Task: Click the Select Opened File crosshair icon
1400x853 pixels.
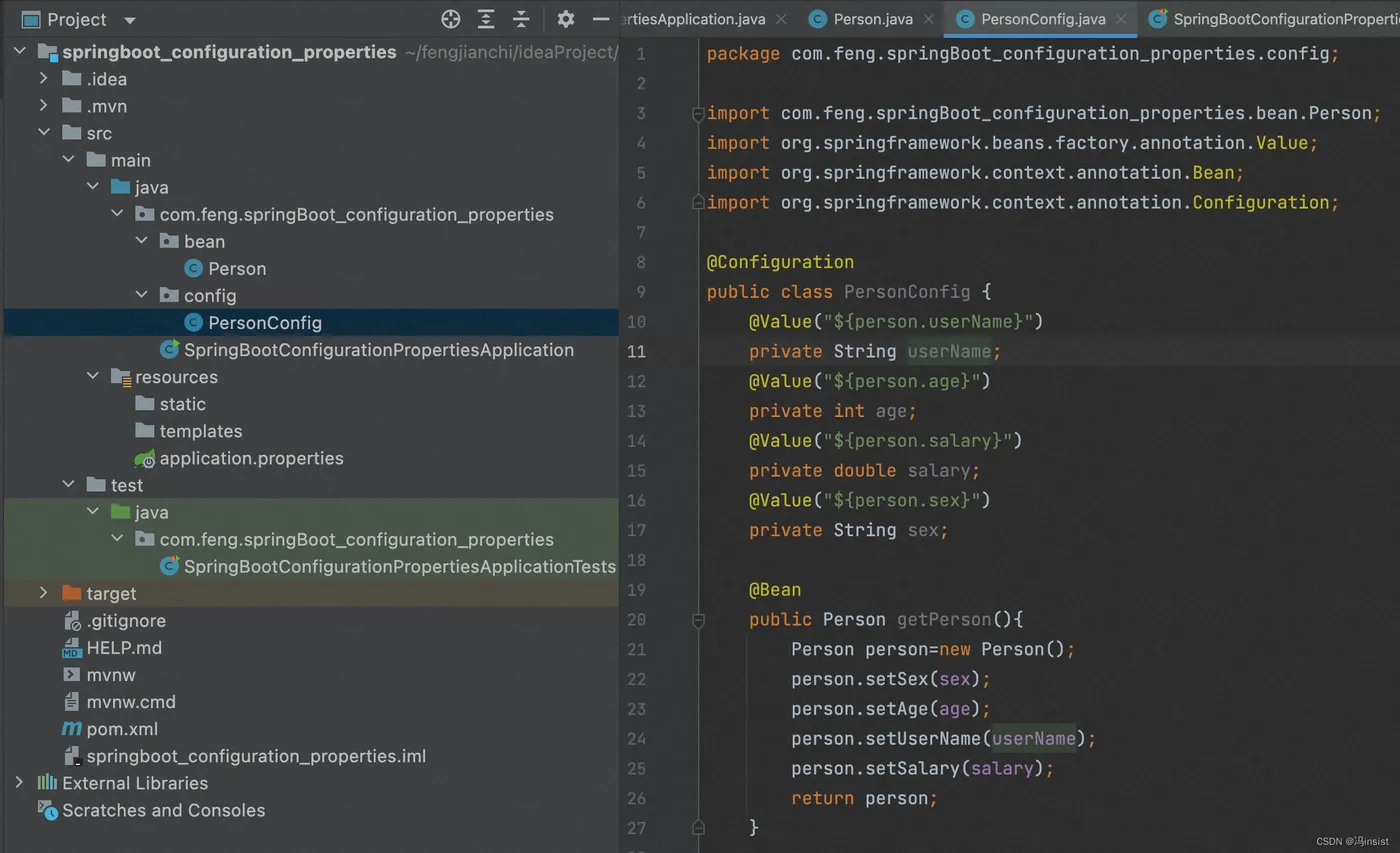Action: pos(450,19)
